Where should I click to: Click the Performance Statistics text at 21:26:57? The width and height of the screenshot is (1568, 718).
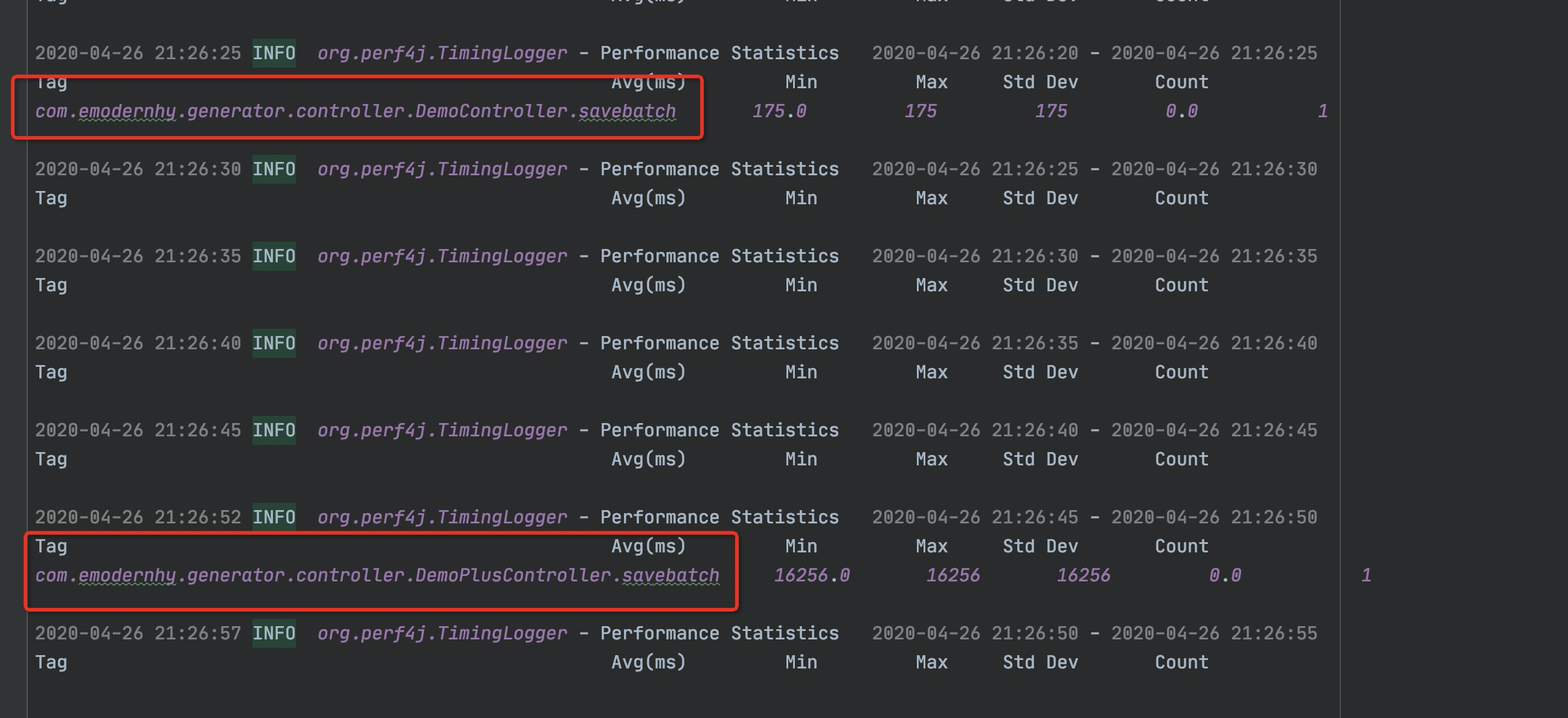coord(719,633)
